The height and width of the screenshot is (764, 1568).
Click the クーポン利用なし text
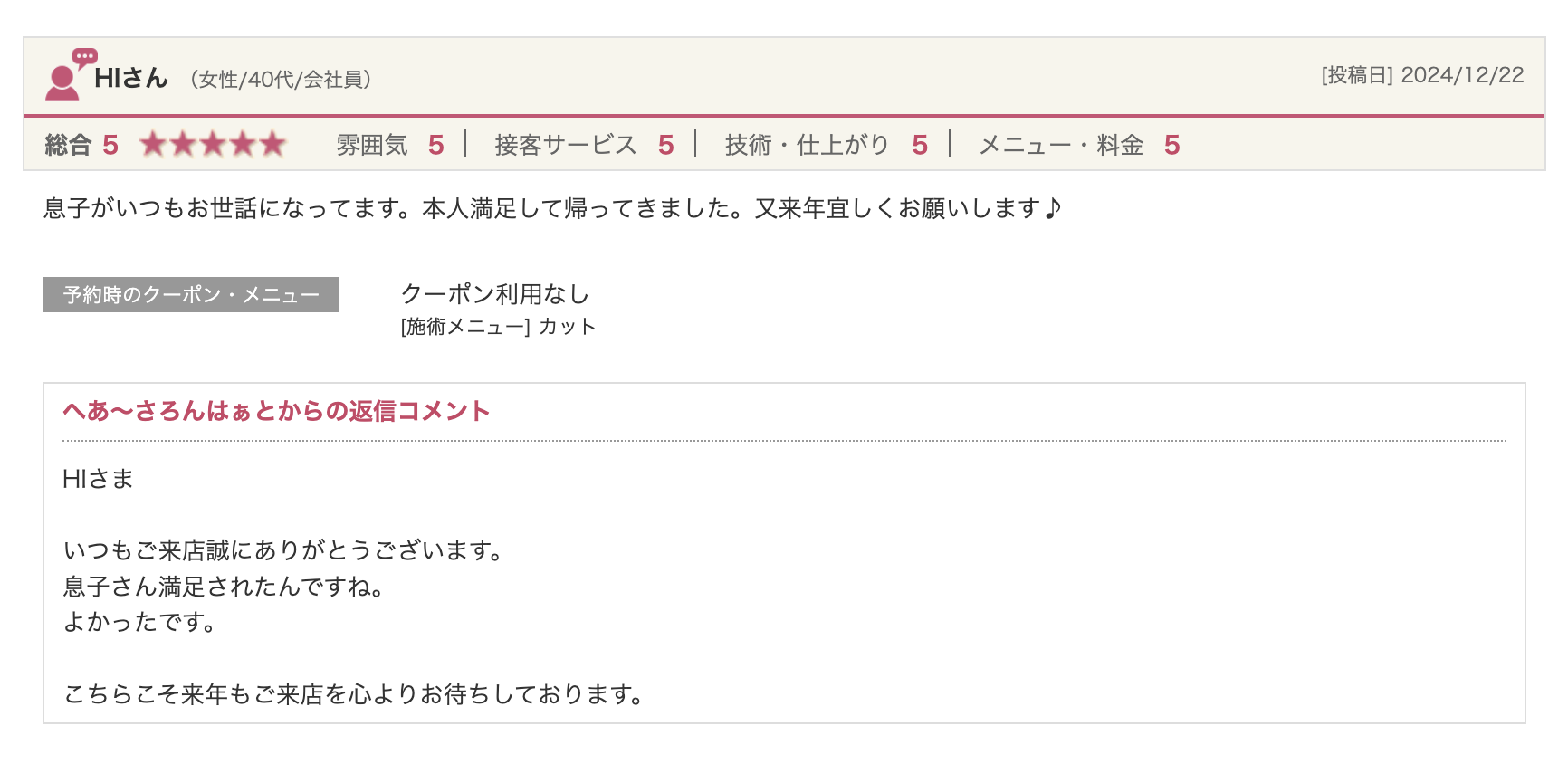click(495, 294)
